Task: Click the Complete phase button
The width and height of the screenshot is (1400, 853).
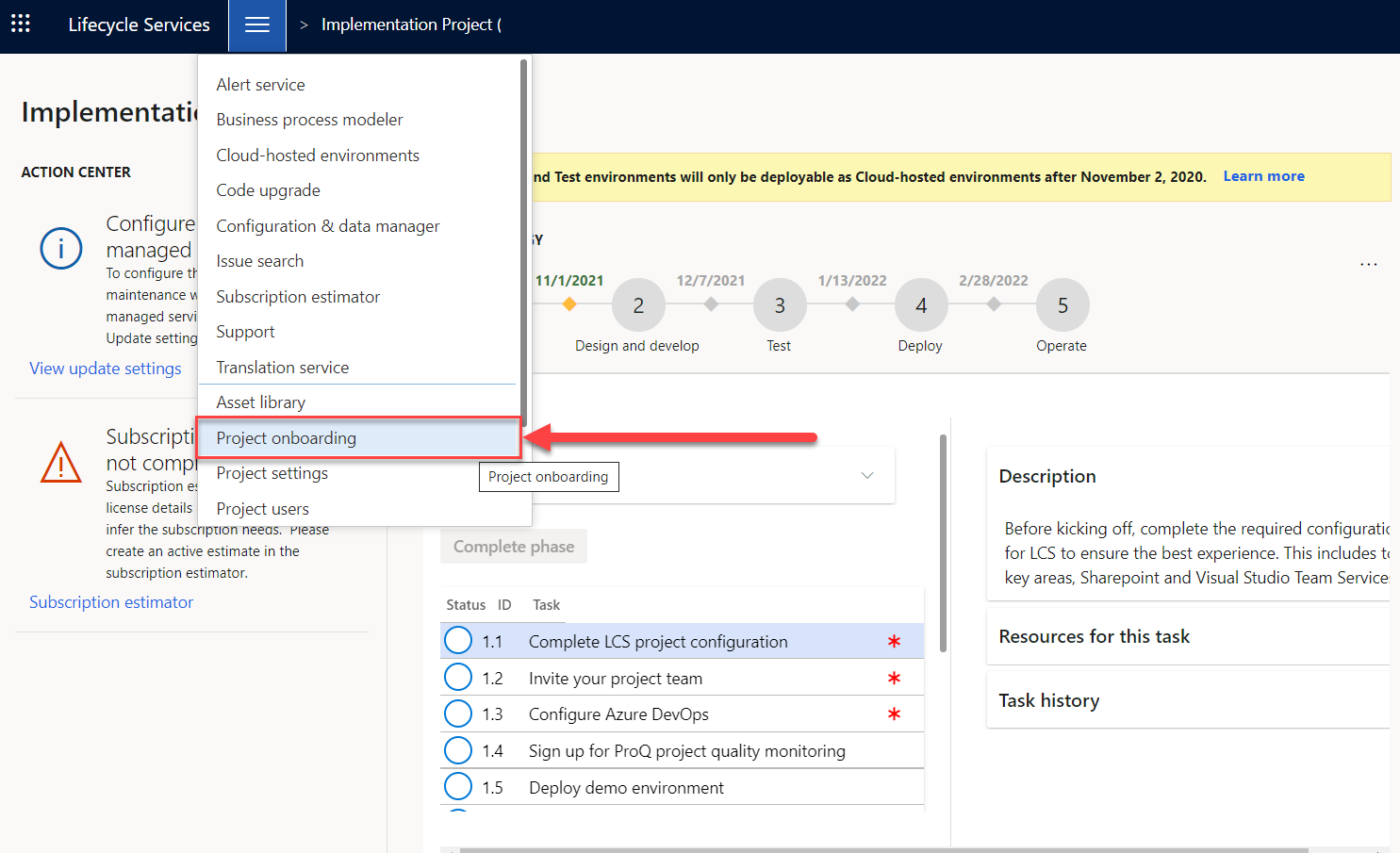Action: click(514, 547)
